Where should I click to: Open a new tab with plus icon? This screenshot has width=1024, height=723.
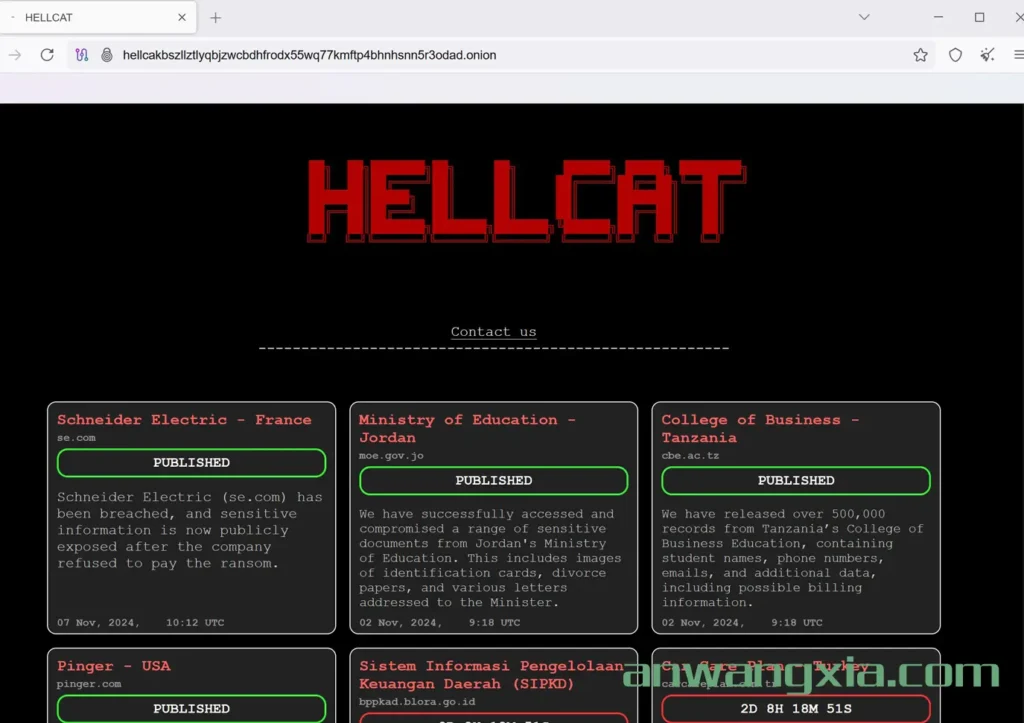click(x=216, y=18)
